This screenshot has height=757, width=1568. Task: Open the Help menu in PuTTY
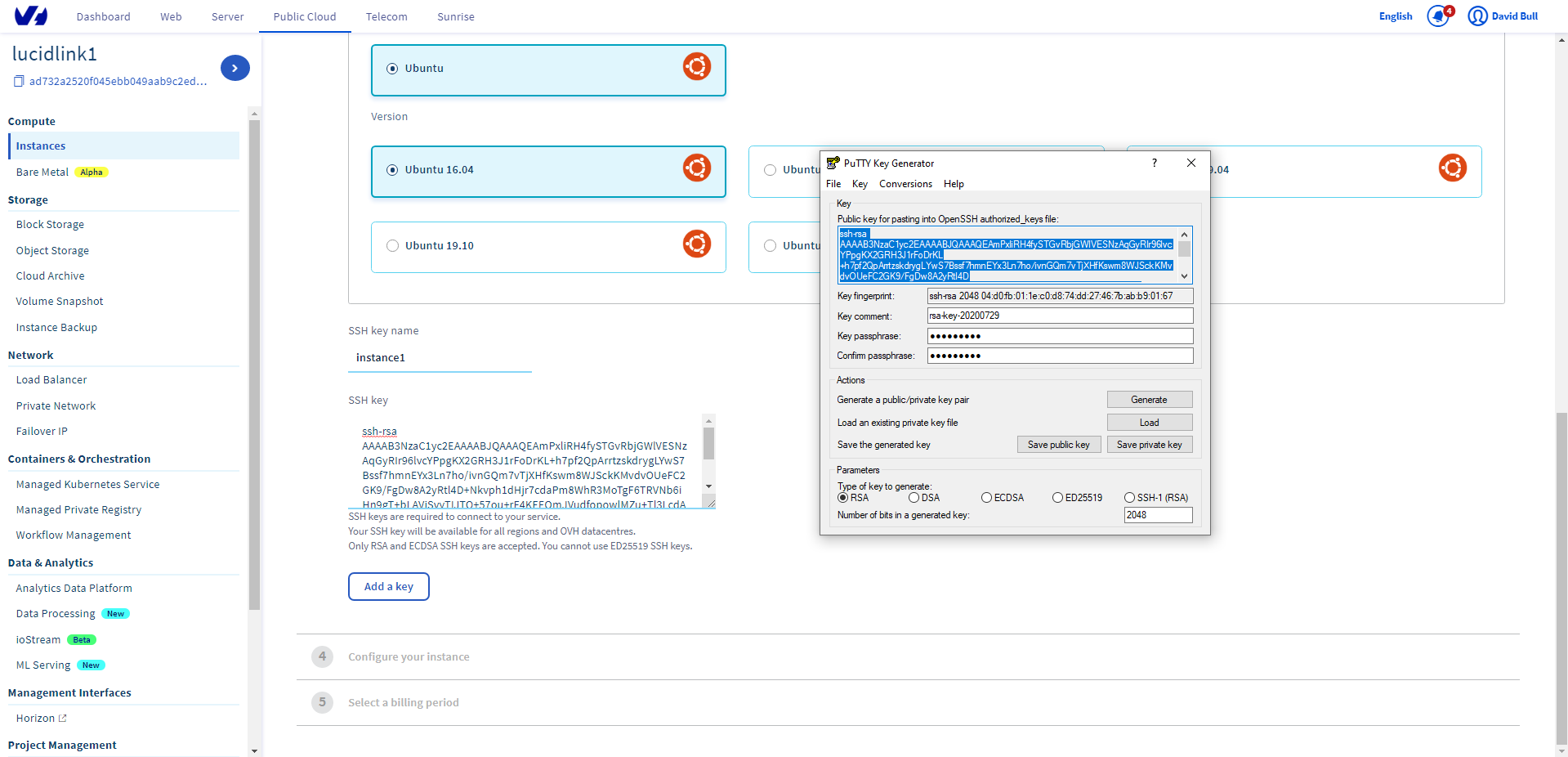[954, 184]
